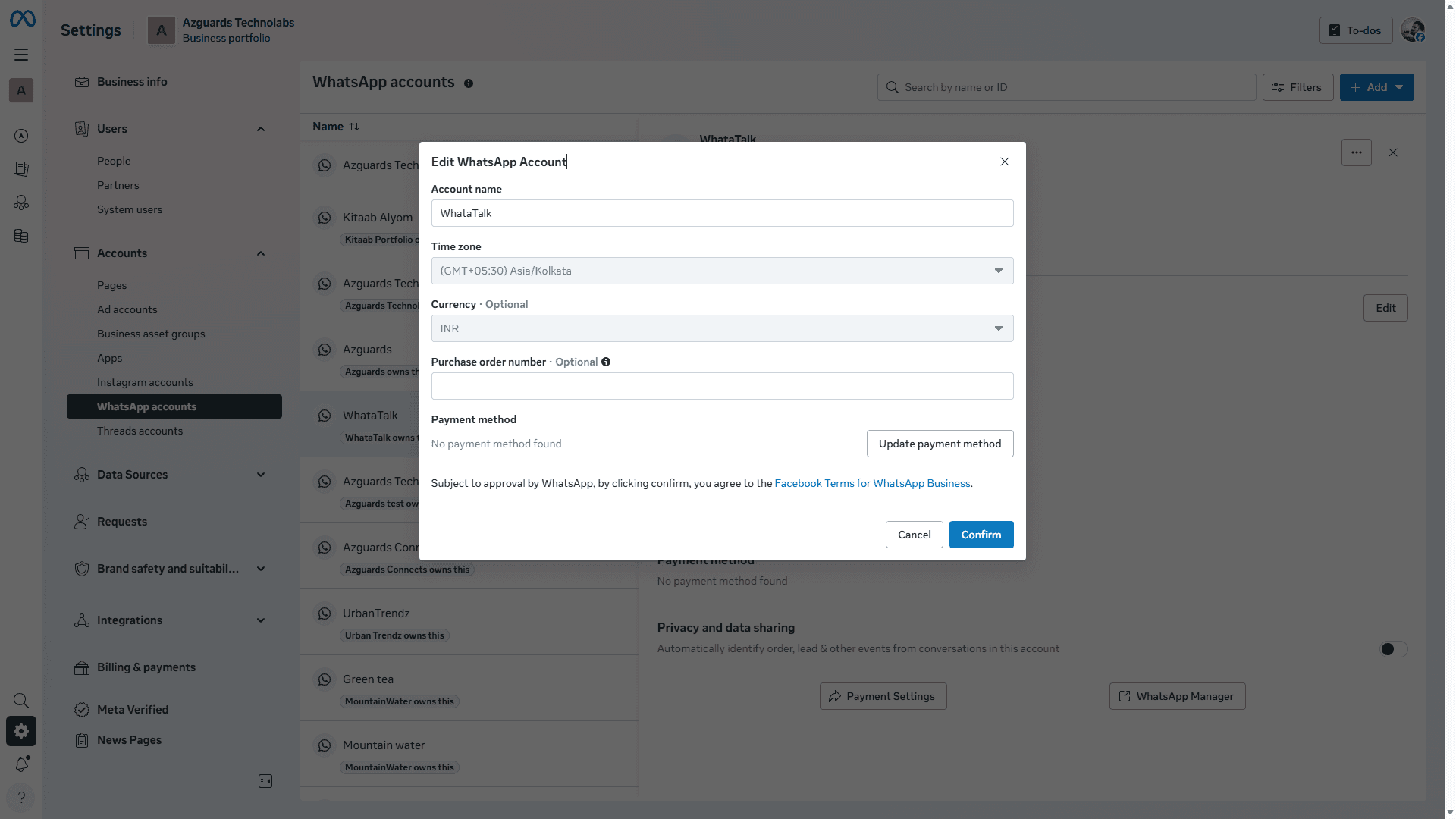The image size is (1456, 819).
Task: Open the settings gear in left rail
Action: [21, 731]
